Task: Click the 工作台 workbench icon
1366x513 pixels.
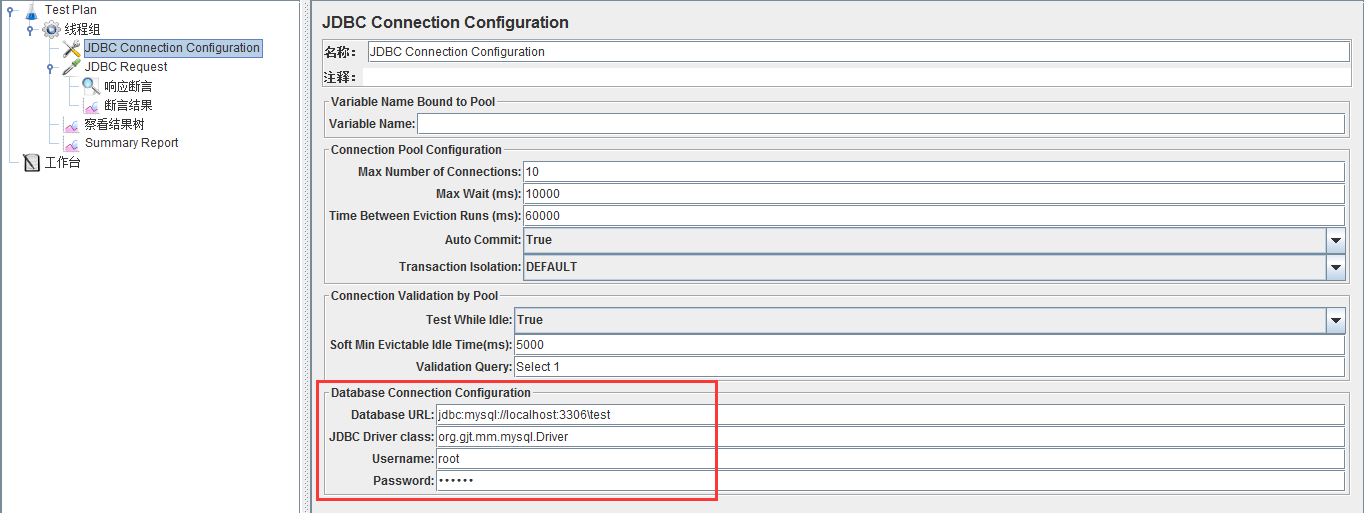Action: [31, 162]
